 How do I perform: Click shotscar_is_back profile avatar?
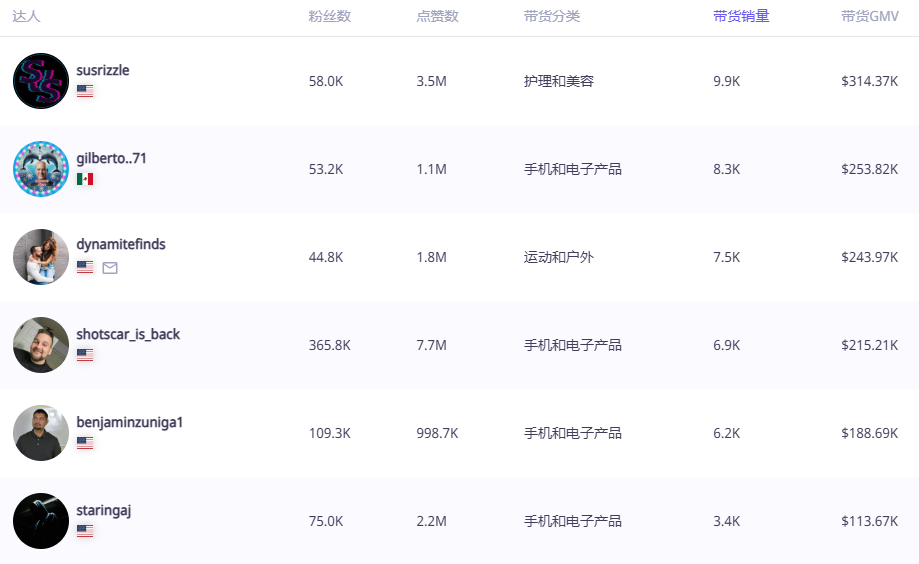(x=41, y=345)
